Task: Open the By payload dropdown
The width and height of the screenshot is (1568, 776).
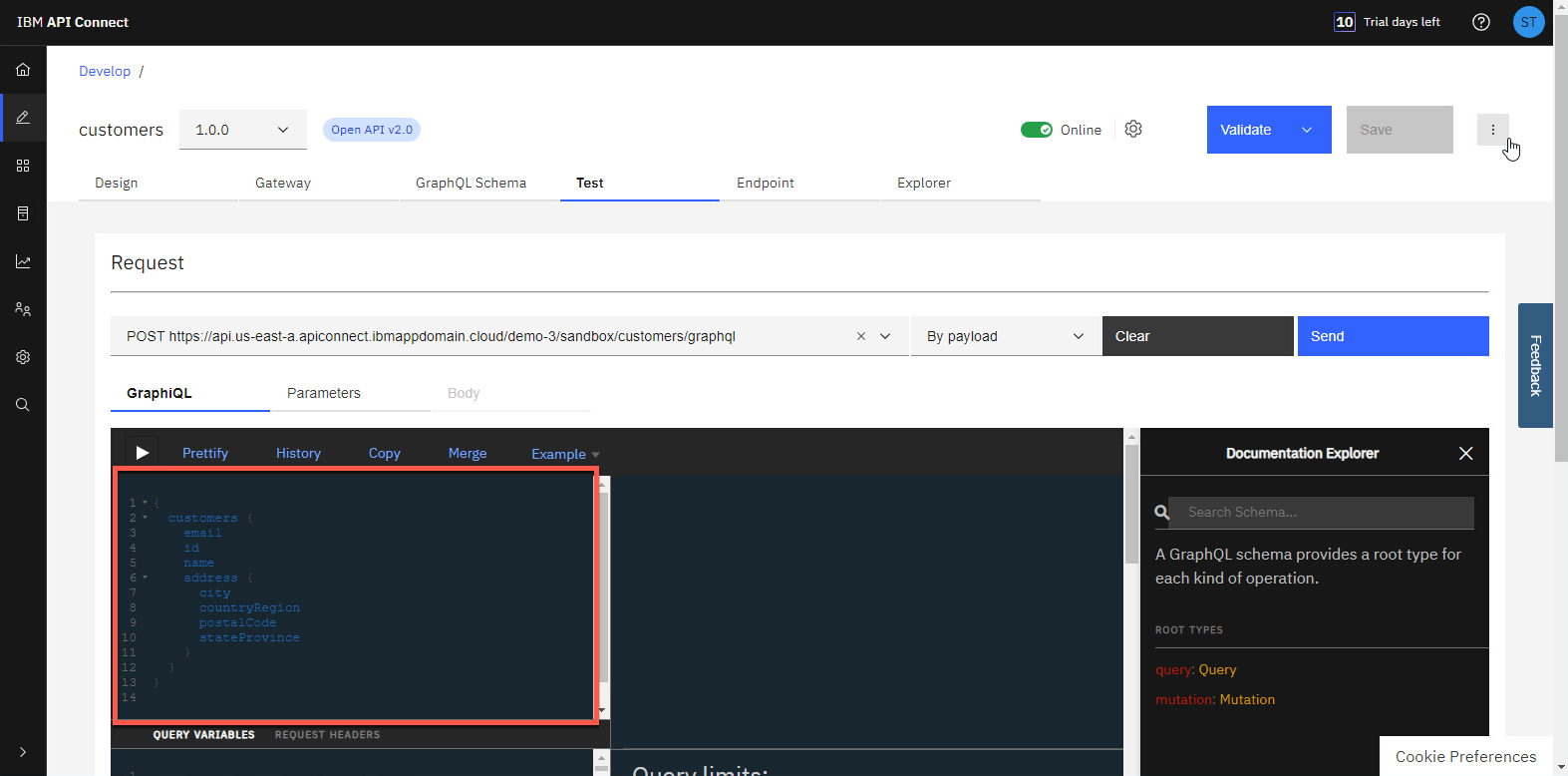Action: click(1005, 336)
